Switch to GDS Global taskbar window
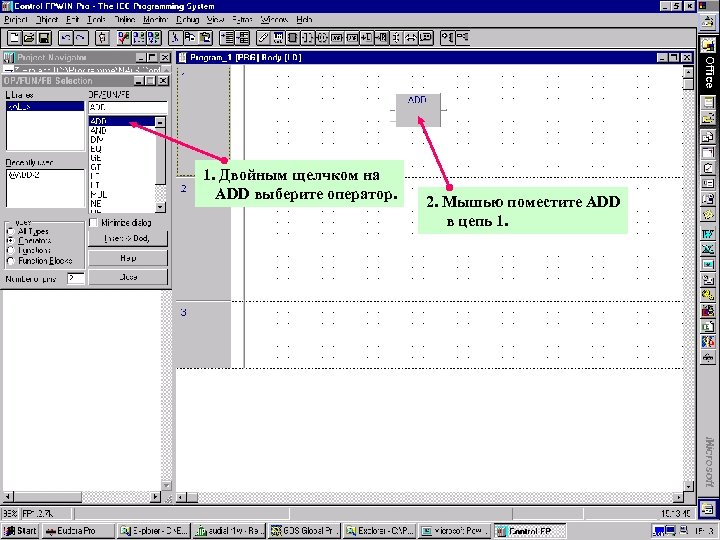This screenshot has width=720, height=540. [x=304, y=531]
